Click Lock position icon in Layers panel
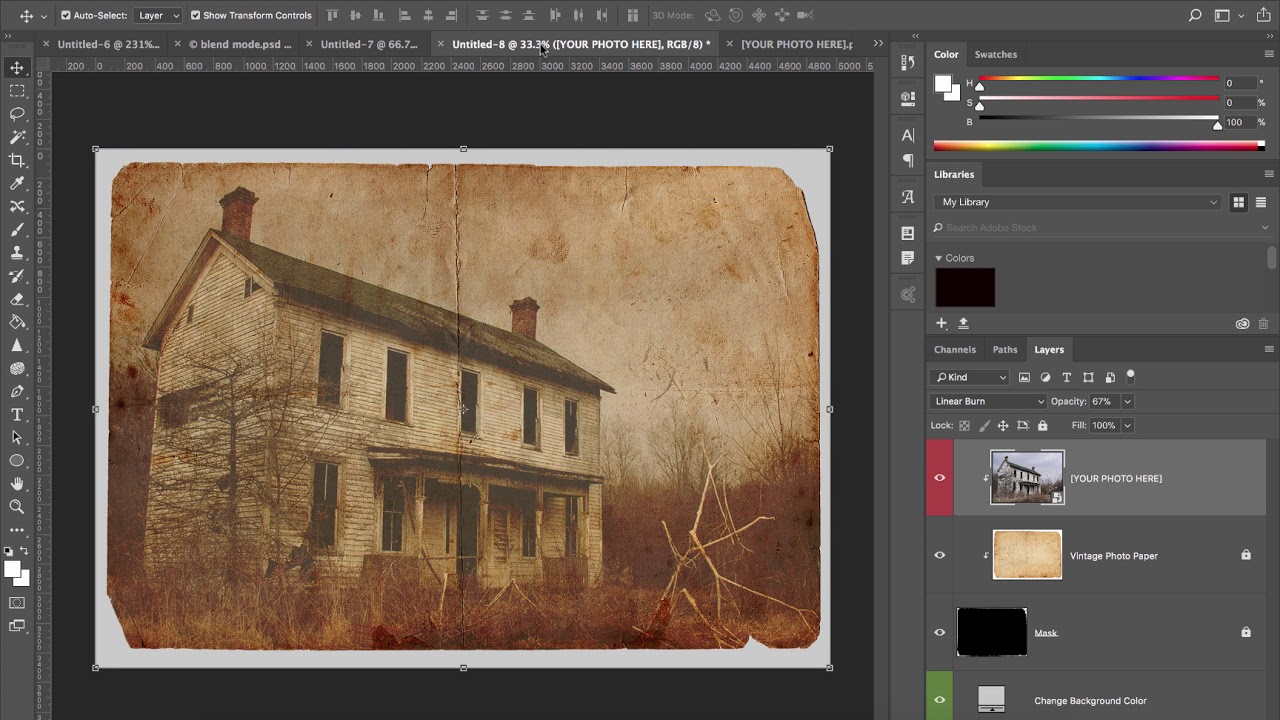Viewport: 1280px width, 720px height. [1003, 425]
